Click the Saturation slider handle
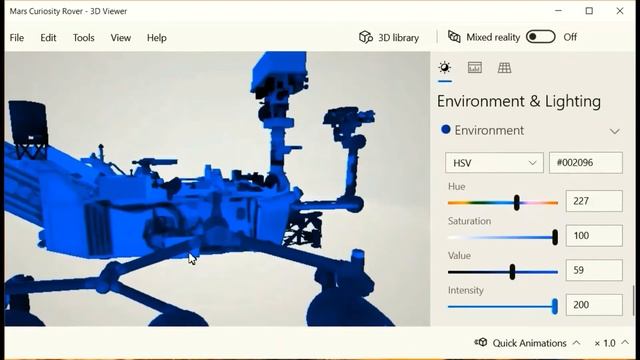 coord(555,237)
